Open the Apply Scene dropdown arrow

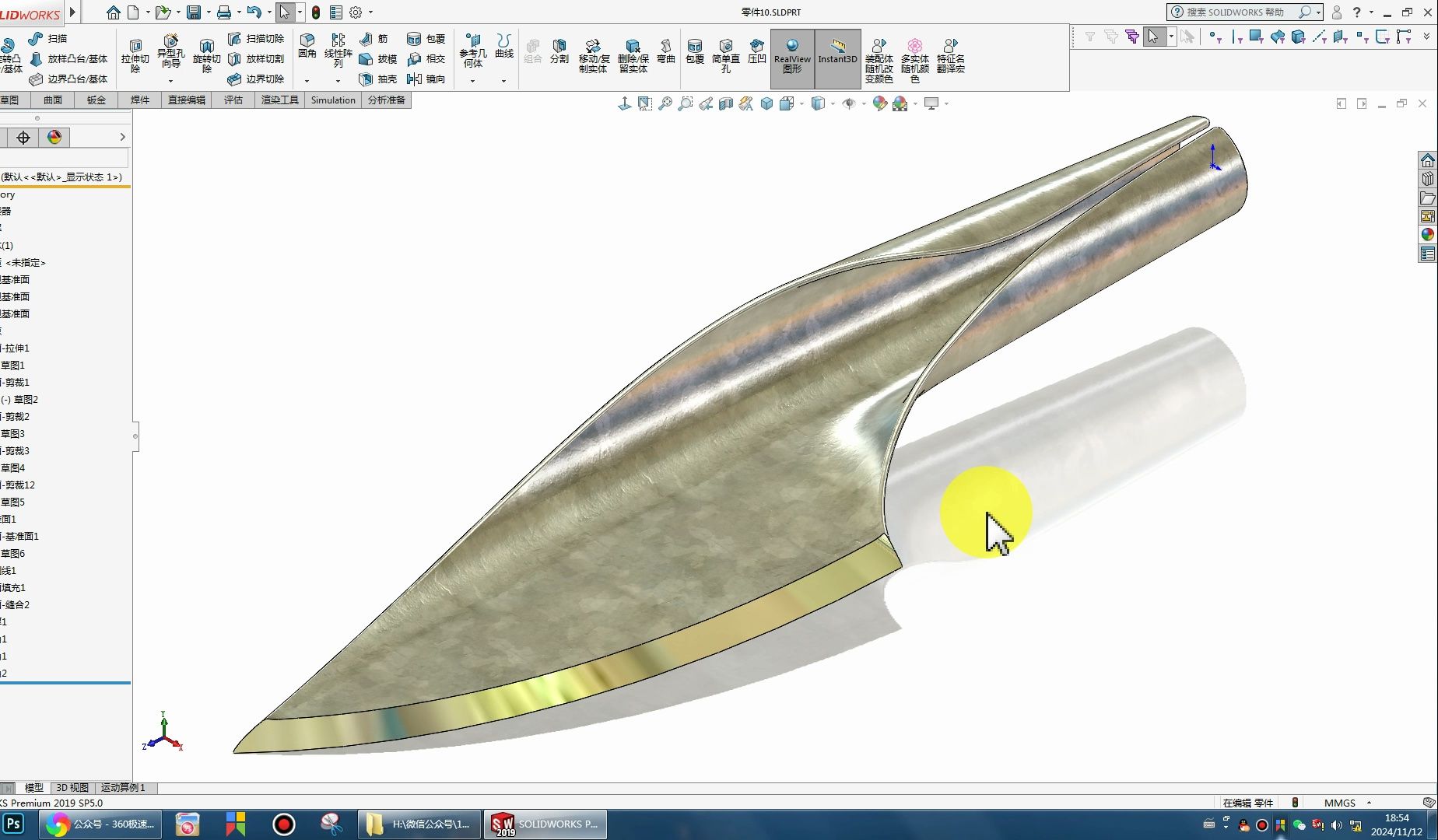tap(915, 103)
